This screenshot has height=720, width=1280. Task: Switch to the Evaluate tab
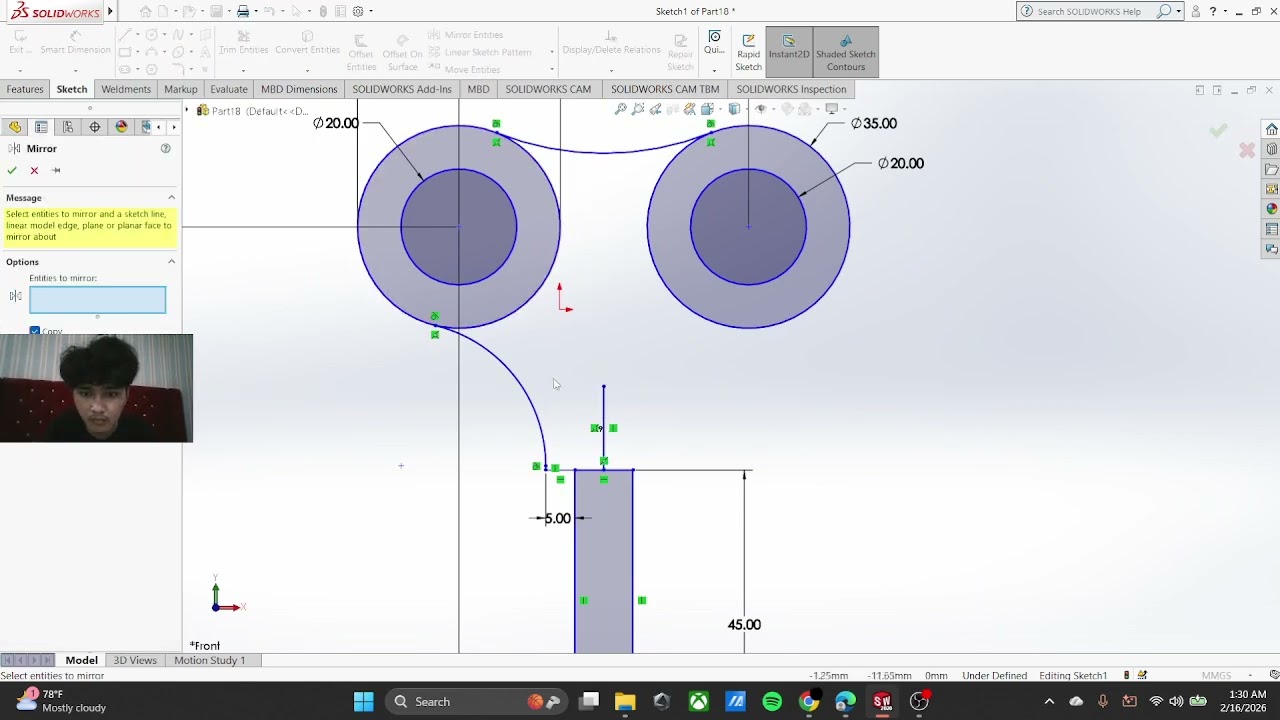coord(229,89)
